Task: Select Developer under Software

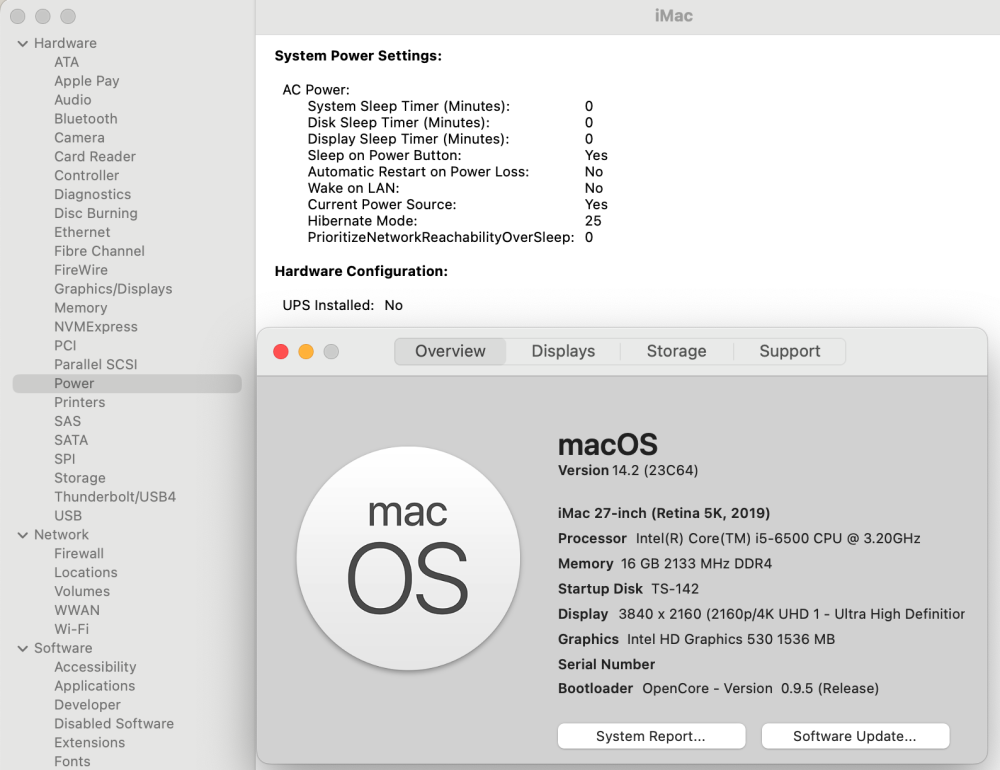Action: (87, 705)
